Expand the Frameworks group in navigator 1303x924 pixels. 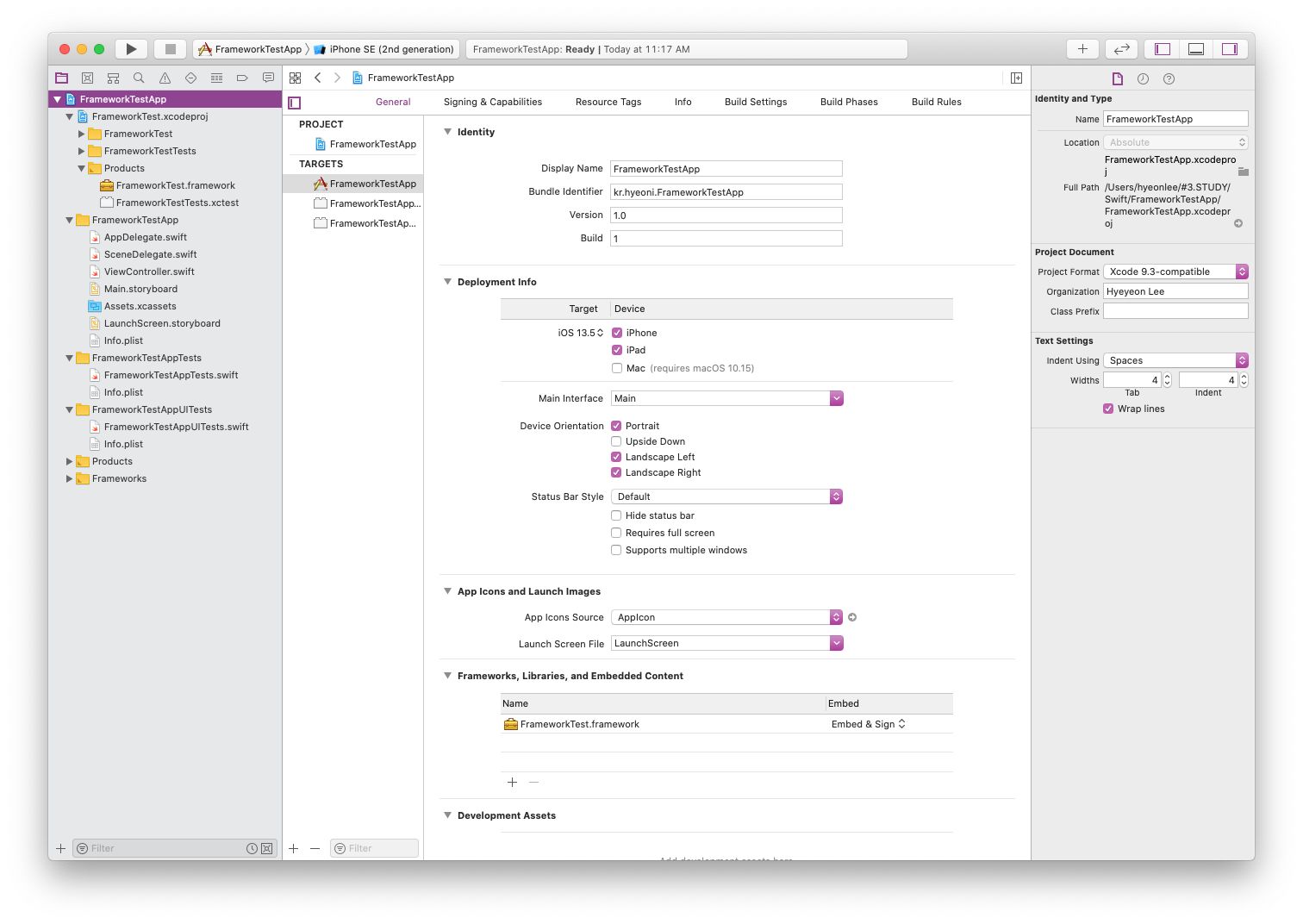[x=70, y=478]
